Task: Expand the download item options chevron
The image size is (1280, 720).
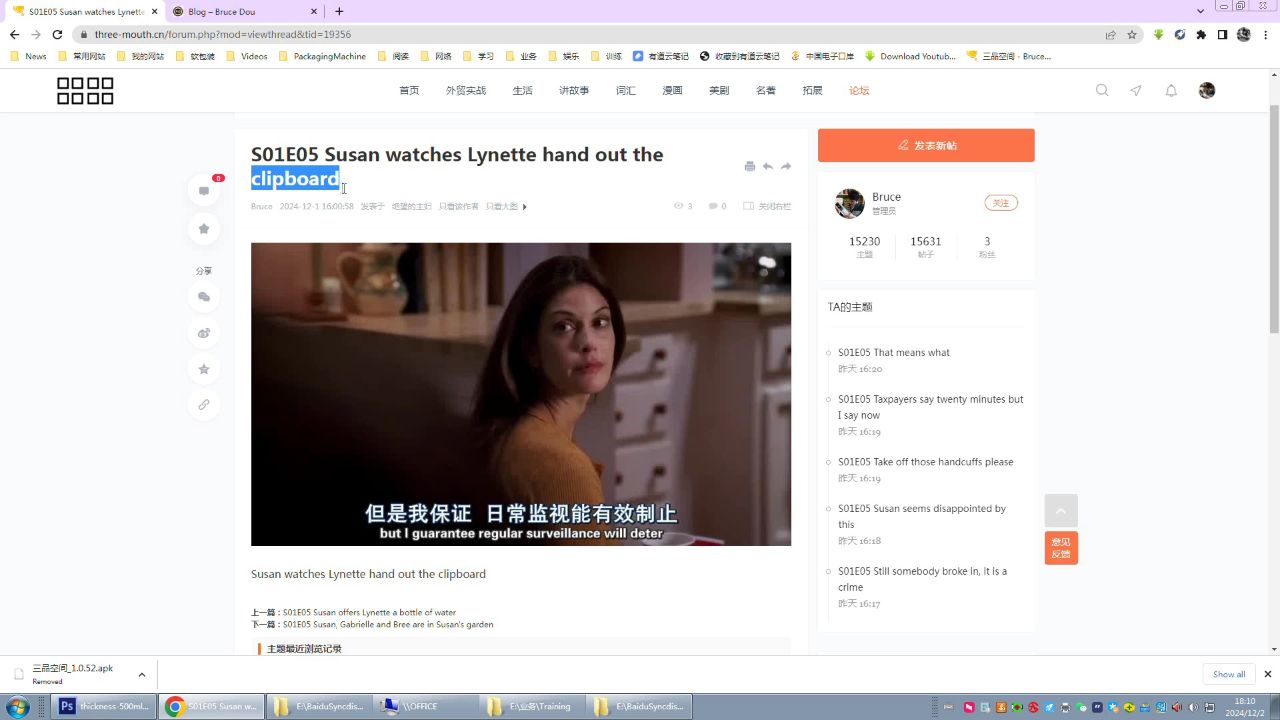Action: coord(142,674)
